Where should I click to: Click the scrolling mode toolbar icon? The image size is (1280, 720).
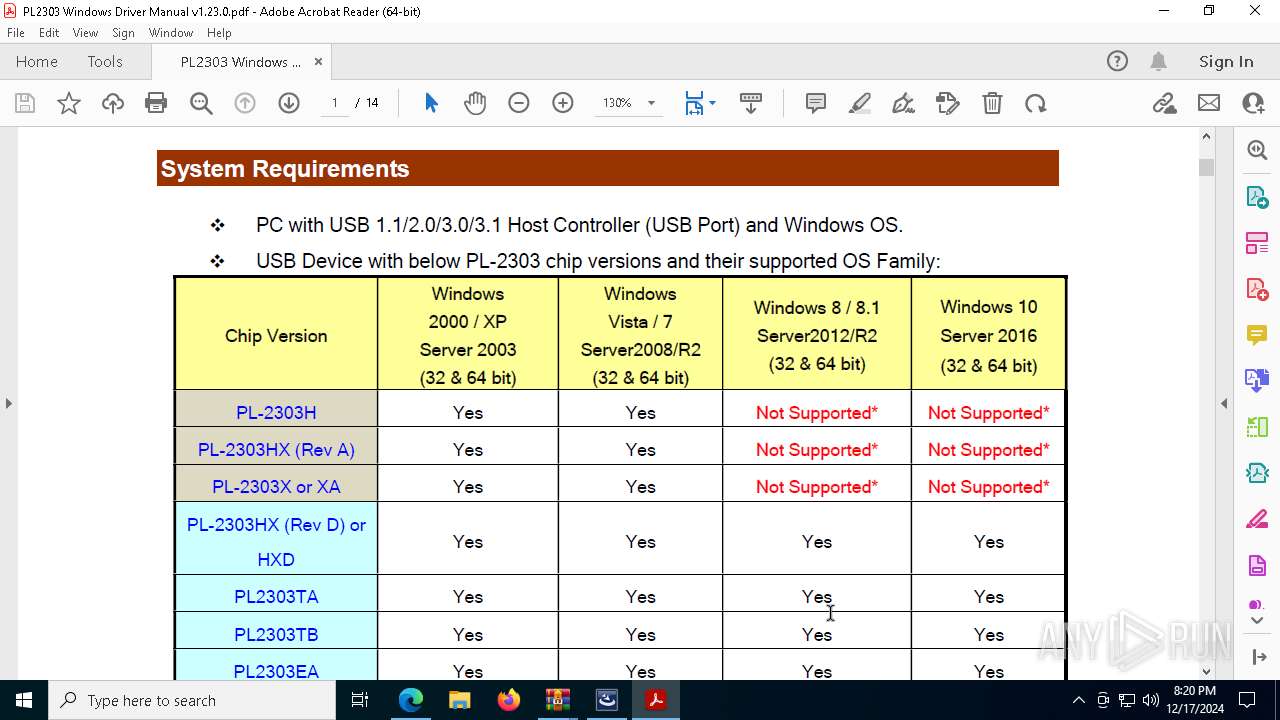click(x=751, y=103)
